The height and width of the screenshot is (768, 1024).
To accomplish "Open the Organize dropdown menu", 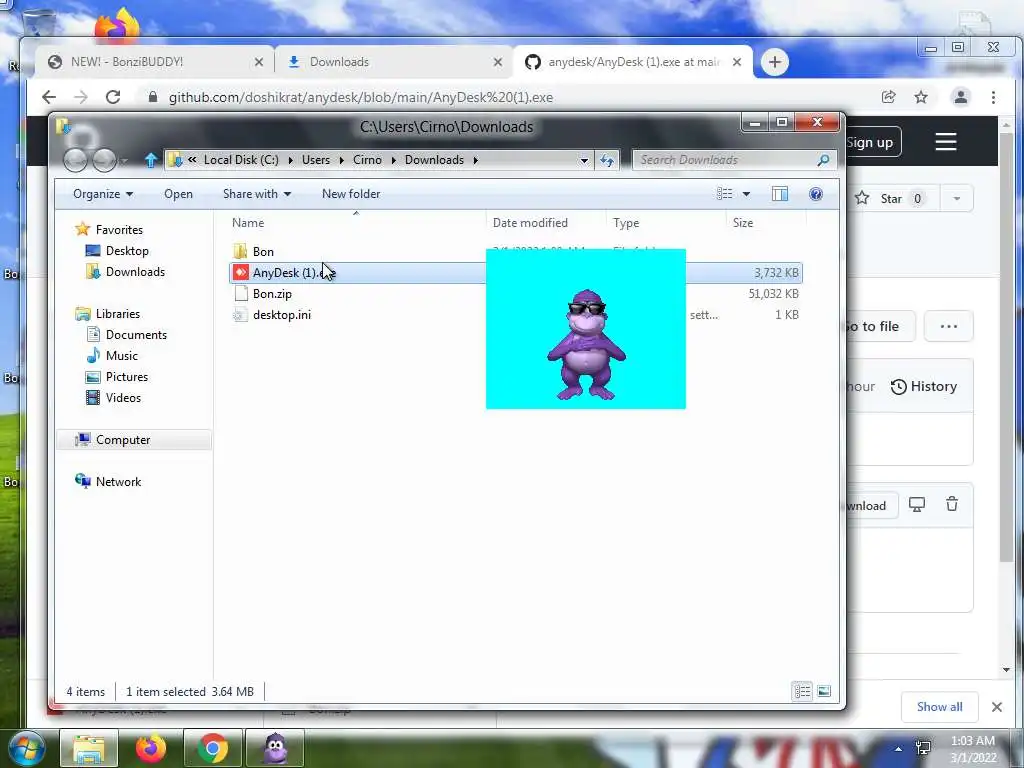I will click(103, 194).
